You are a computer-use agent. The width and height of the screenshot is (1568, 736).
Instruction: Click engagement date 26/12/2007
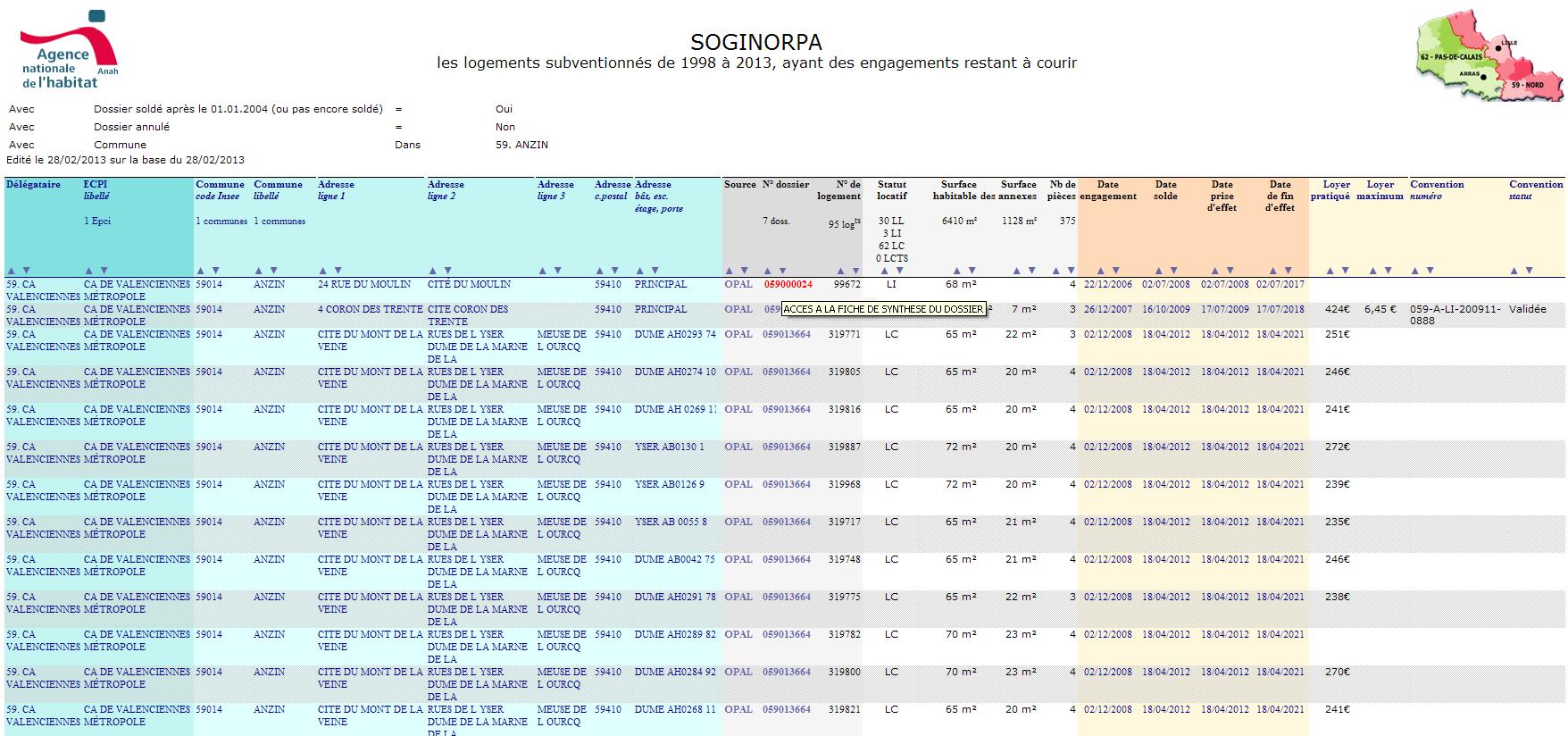coord(1108,310)
